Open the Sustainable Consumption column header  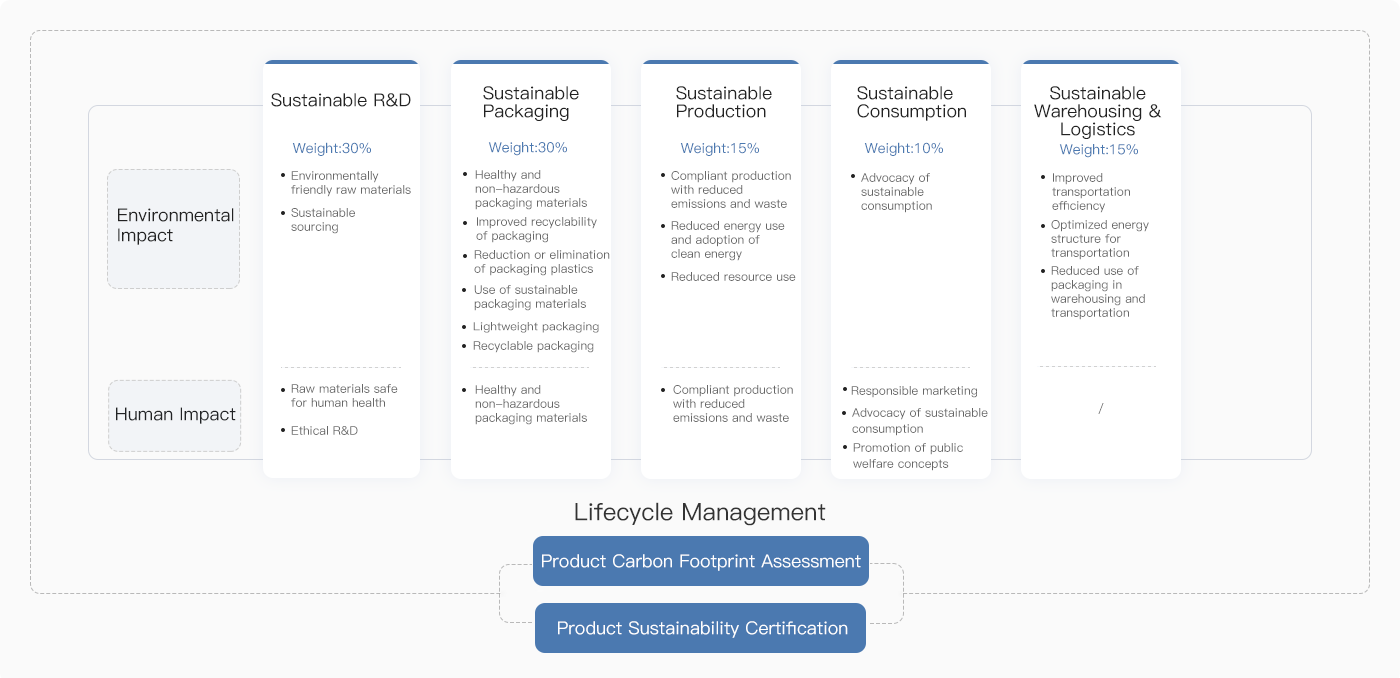[911, 102]
